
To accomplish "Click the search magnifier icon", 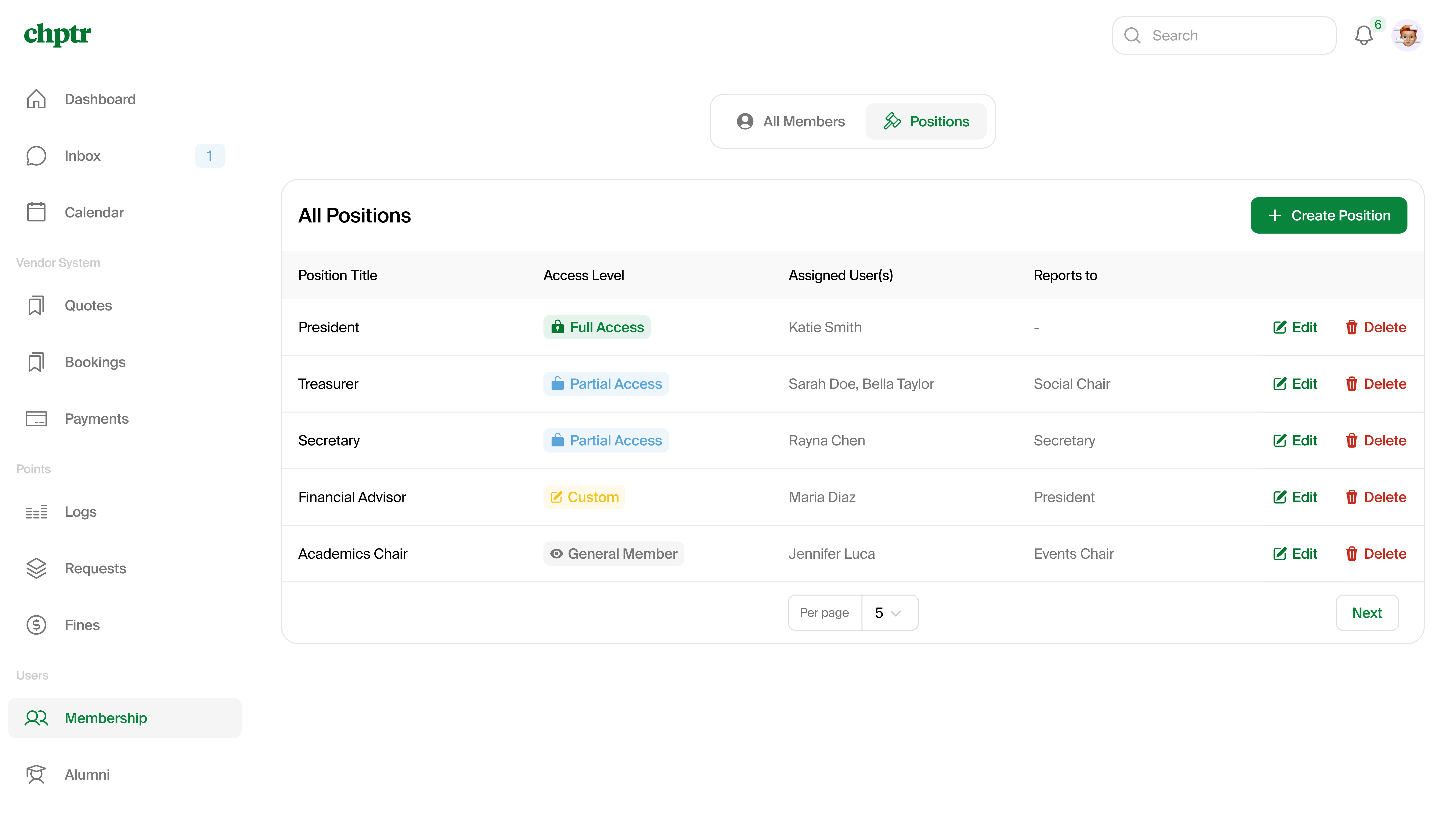I will (x=1132, y=36).
